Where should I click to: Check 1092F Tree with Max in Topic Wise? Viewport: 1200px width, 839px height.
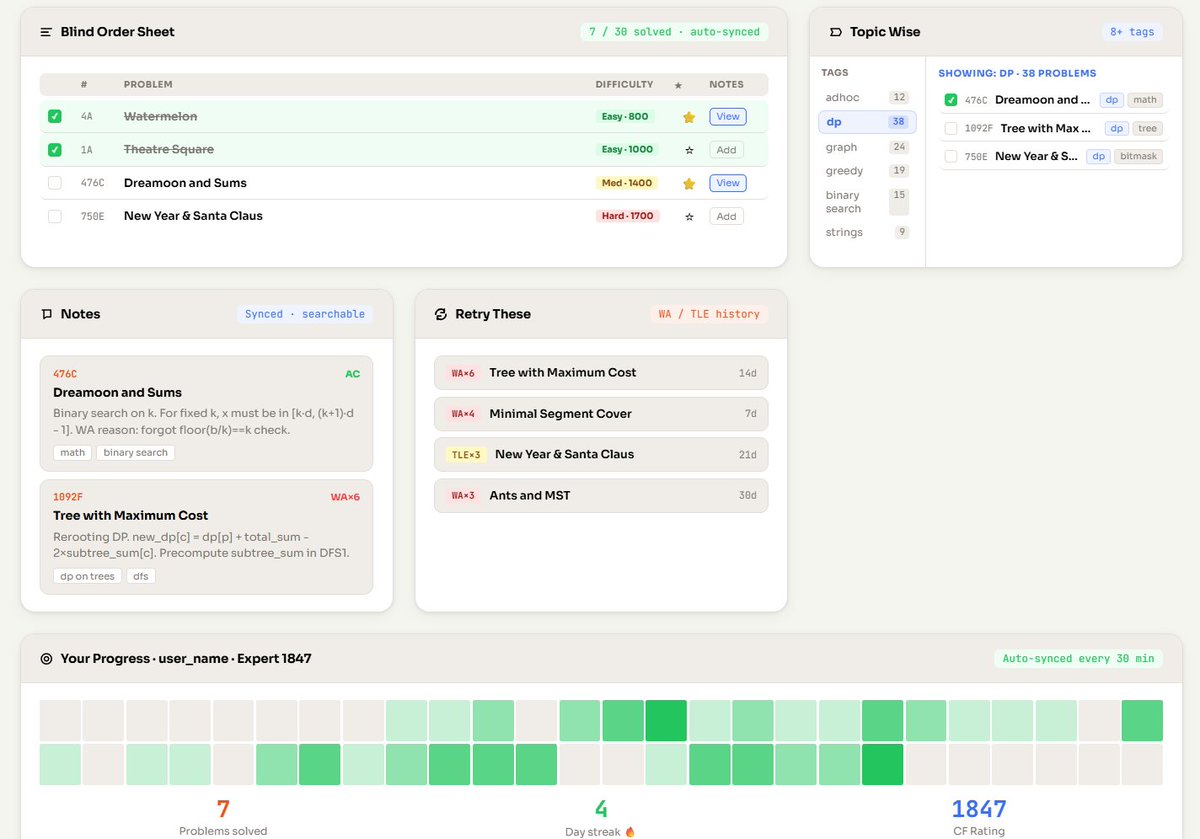point(951,128)
